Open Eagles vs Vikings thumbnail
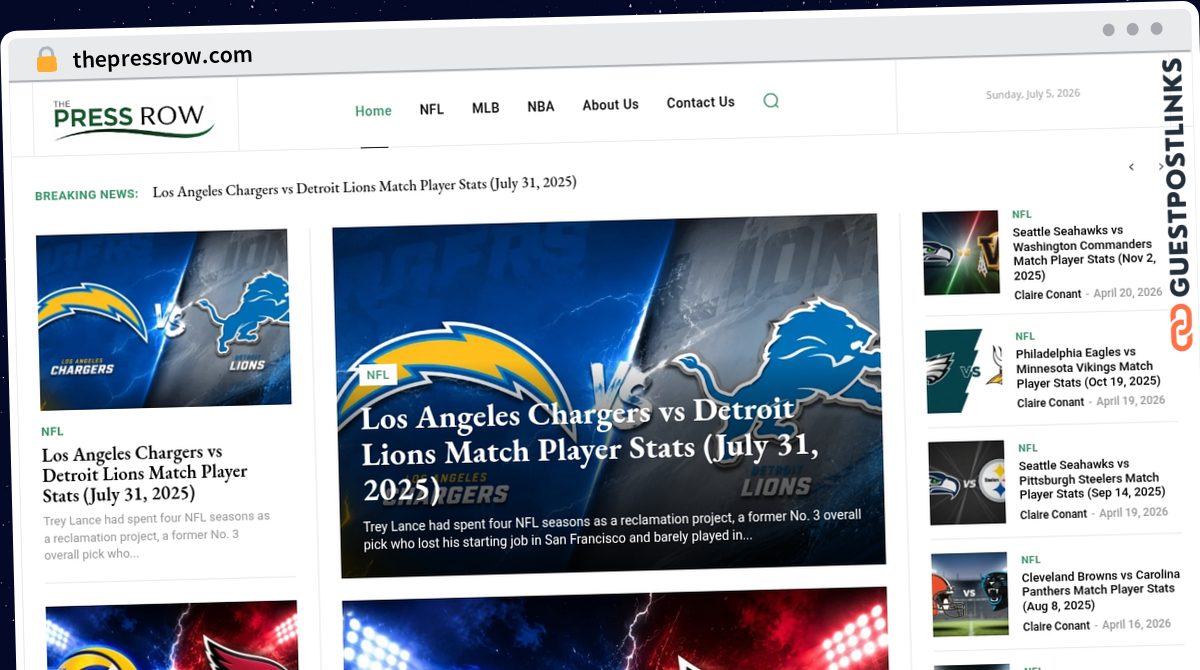 point(964,371)
